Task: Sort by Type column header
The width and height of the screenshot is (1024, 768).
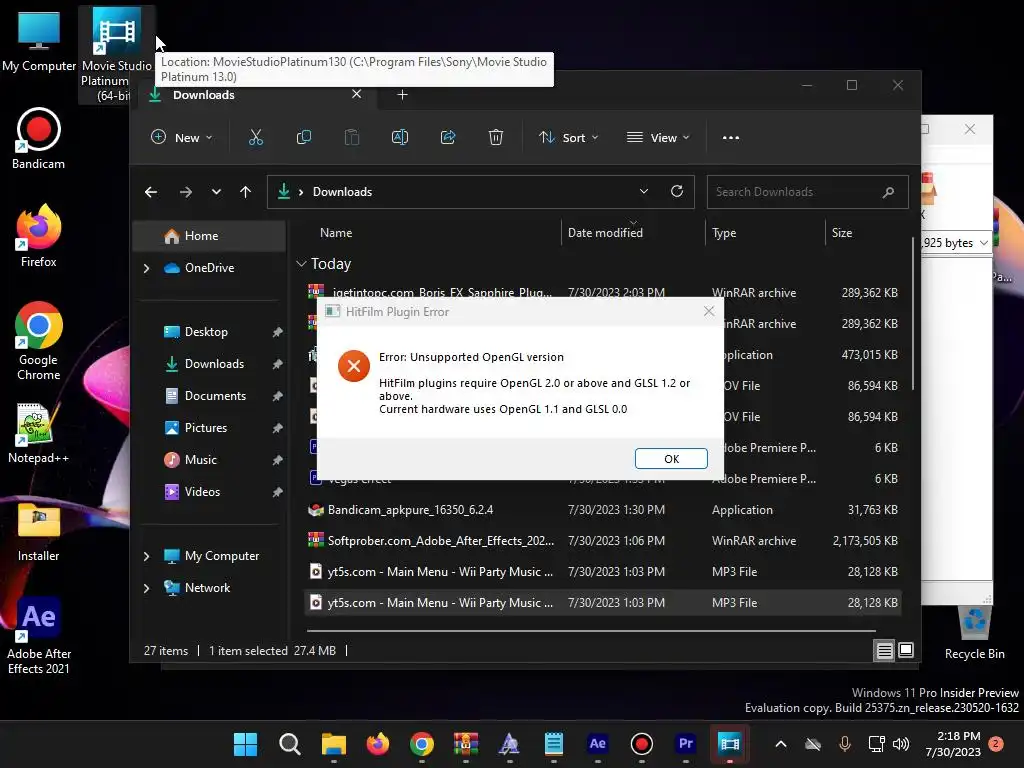Action: 765,232
